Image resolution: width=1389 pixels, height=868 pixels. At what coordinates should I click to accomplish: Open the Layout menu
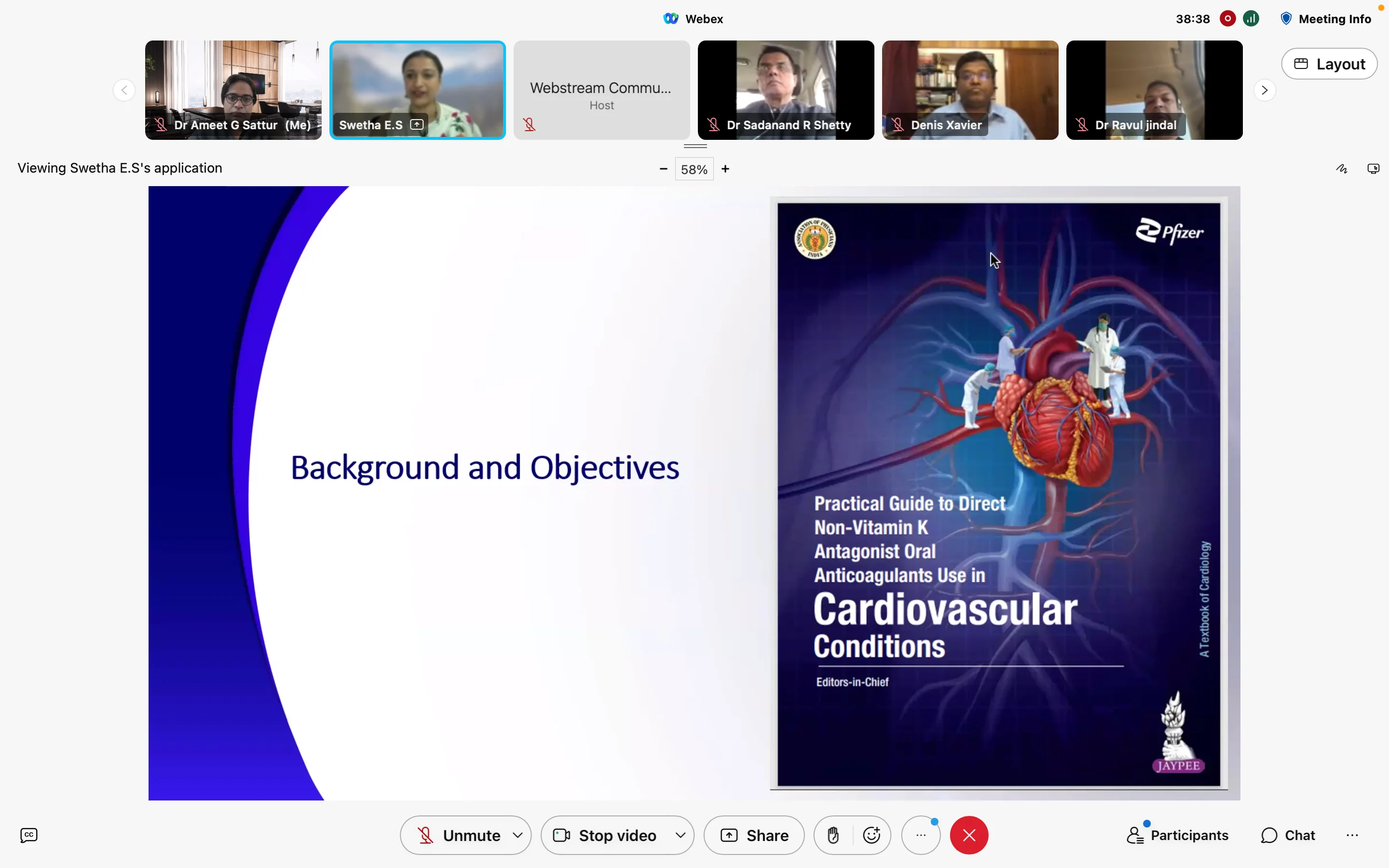point(1329,64)
